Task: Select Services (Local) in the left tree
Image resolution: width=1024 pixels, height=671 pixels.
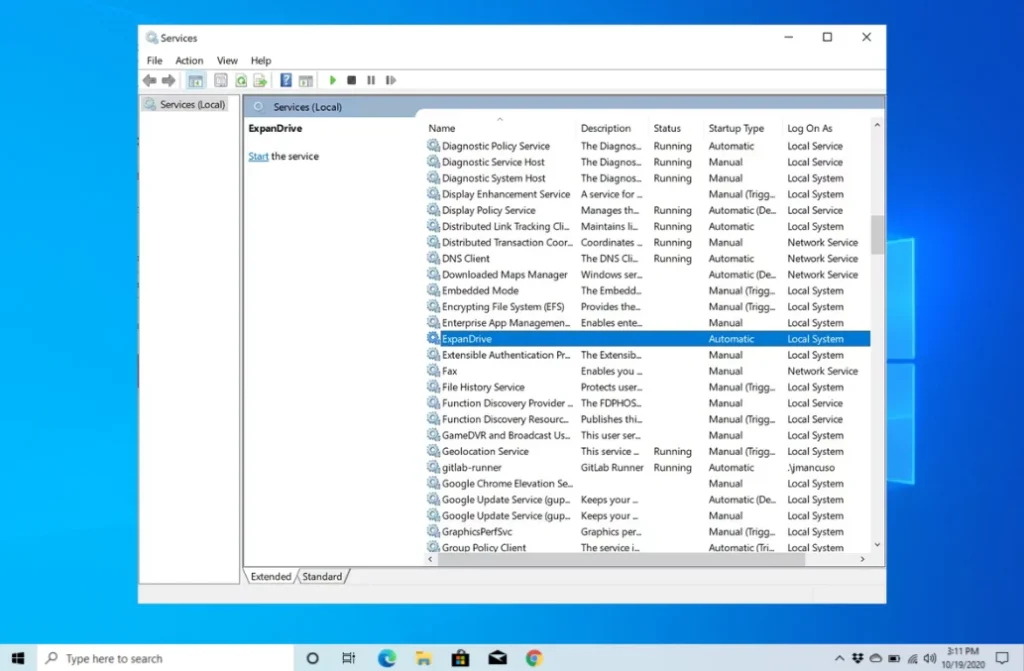Action: pos(190,103)
